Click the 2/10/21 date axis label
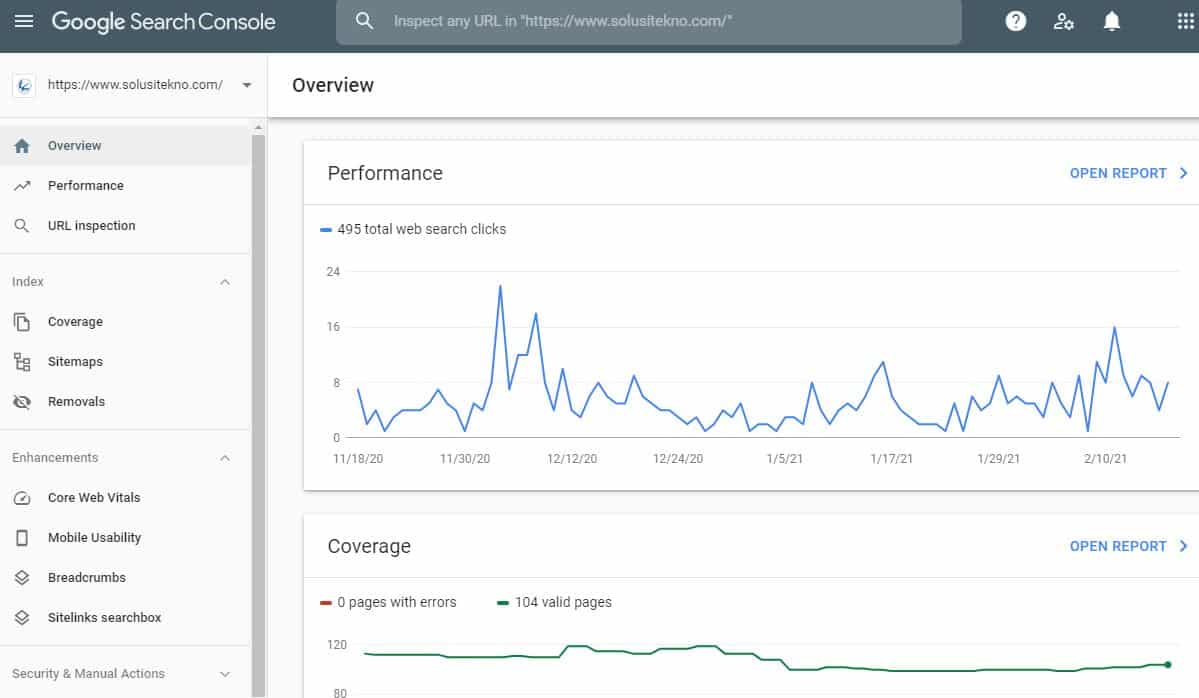Viewport: 1199px width, 698px height. click(x=1106, y=459)
